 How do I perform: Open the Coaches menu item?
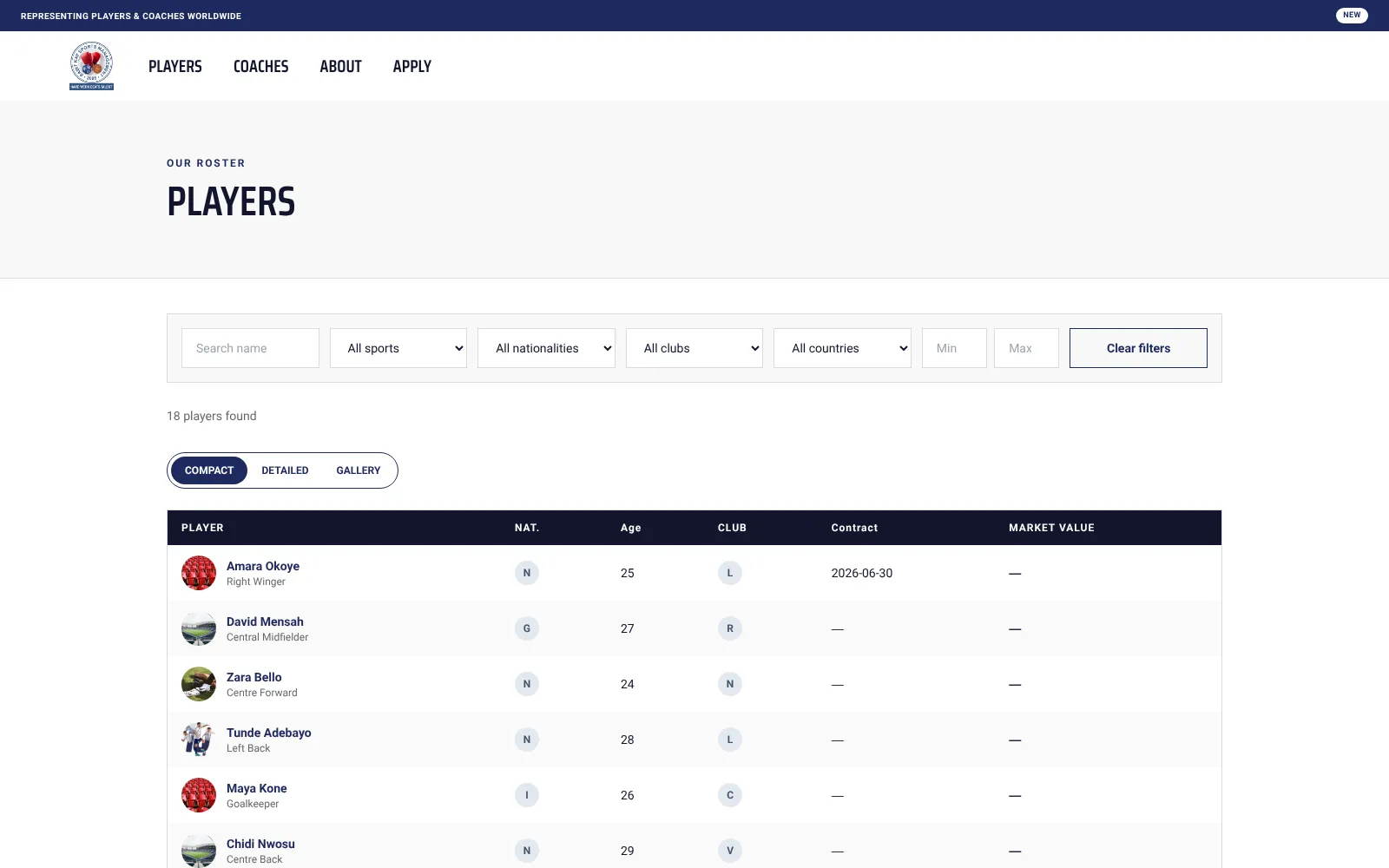260,66
